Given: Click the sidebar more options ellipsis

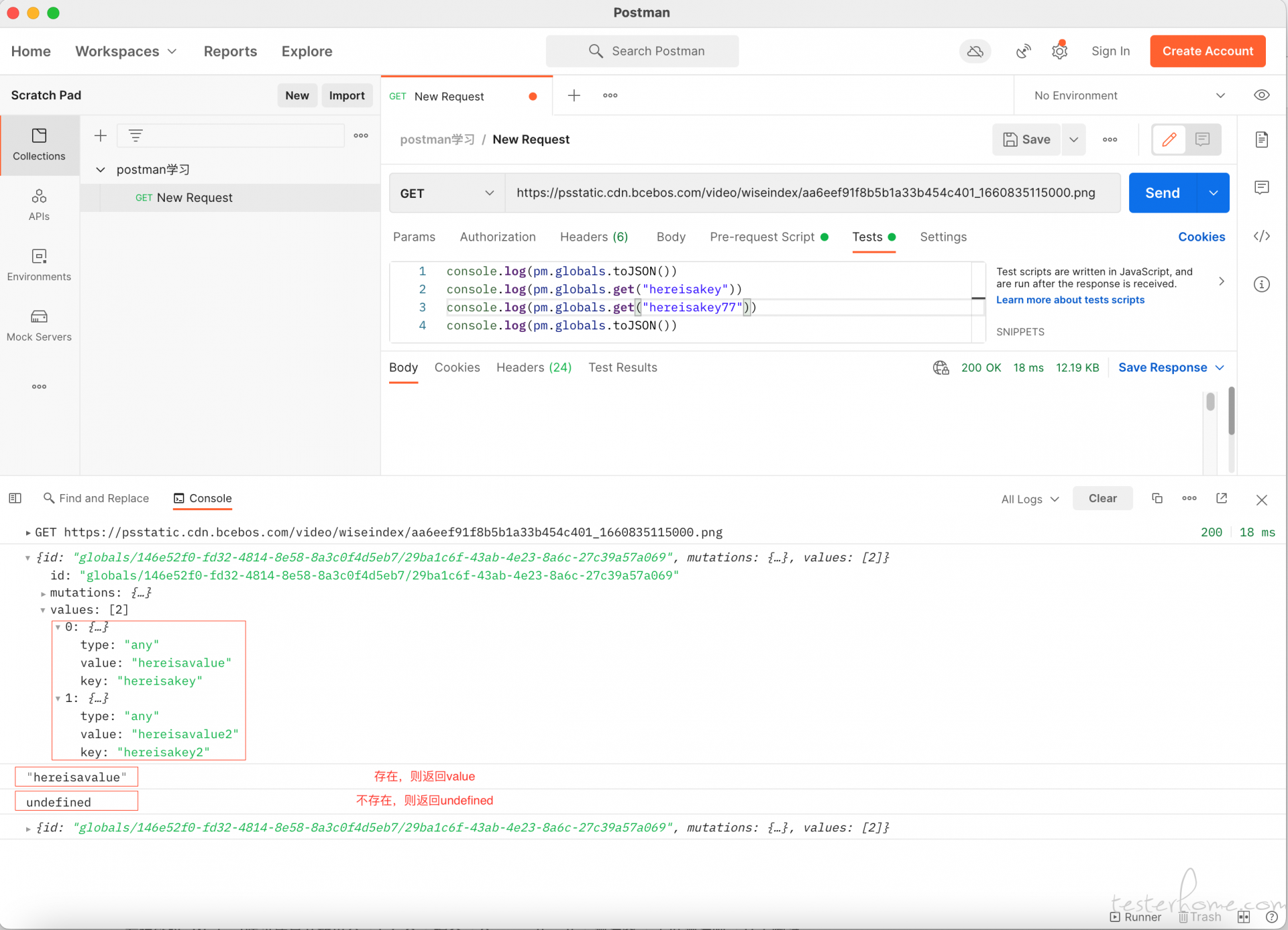Looking at the screenshot, I should click(x=39, y=386).
